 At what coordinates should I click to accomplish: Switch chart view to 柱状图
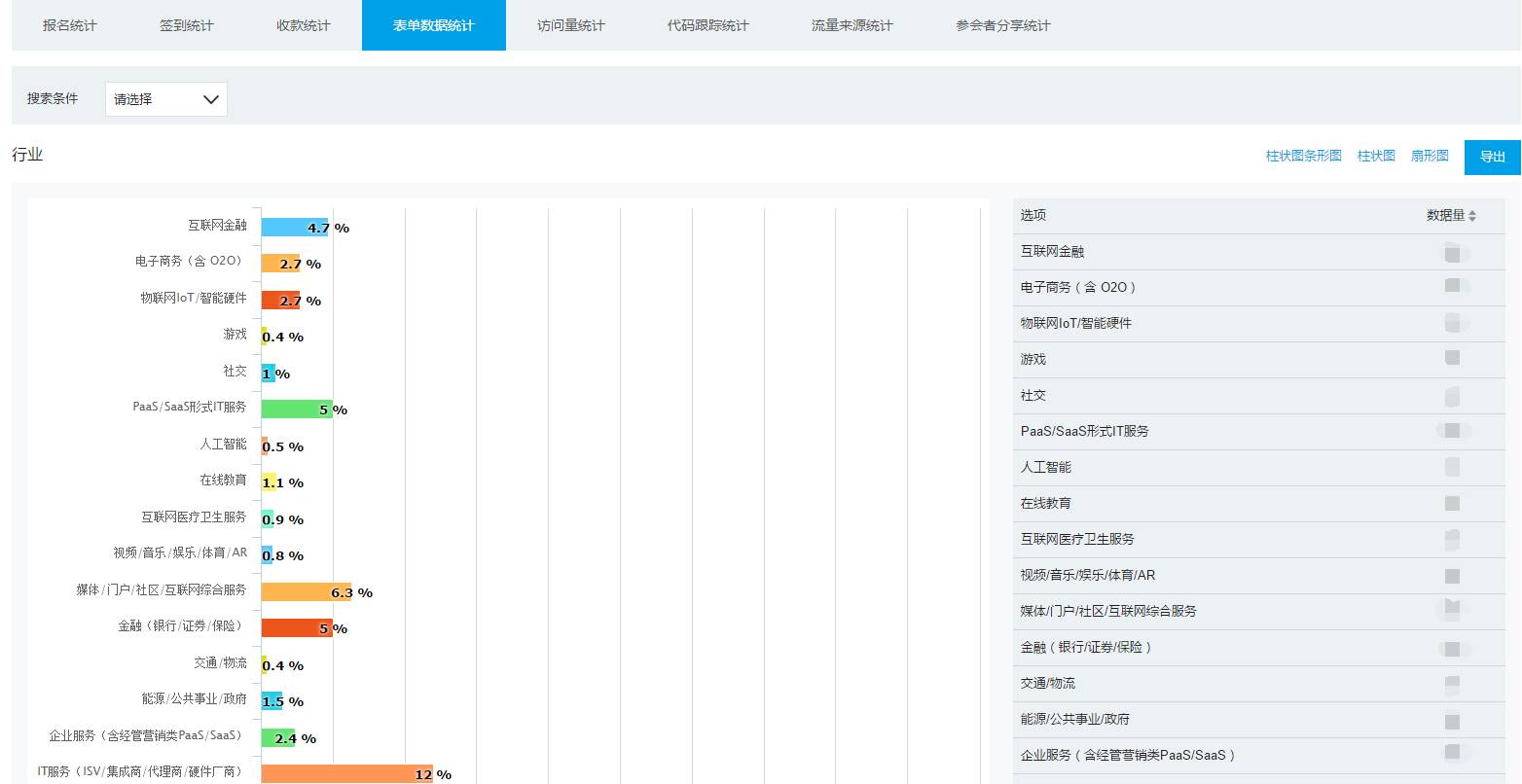point(1376,156)
